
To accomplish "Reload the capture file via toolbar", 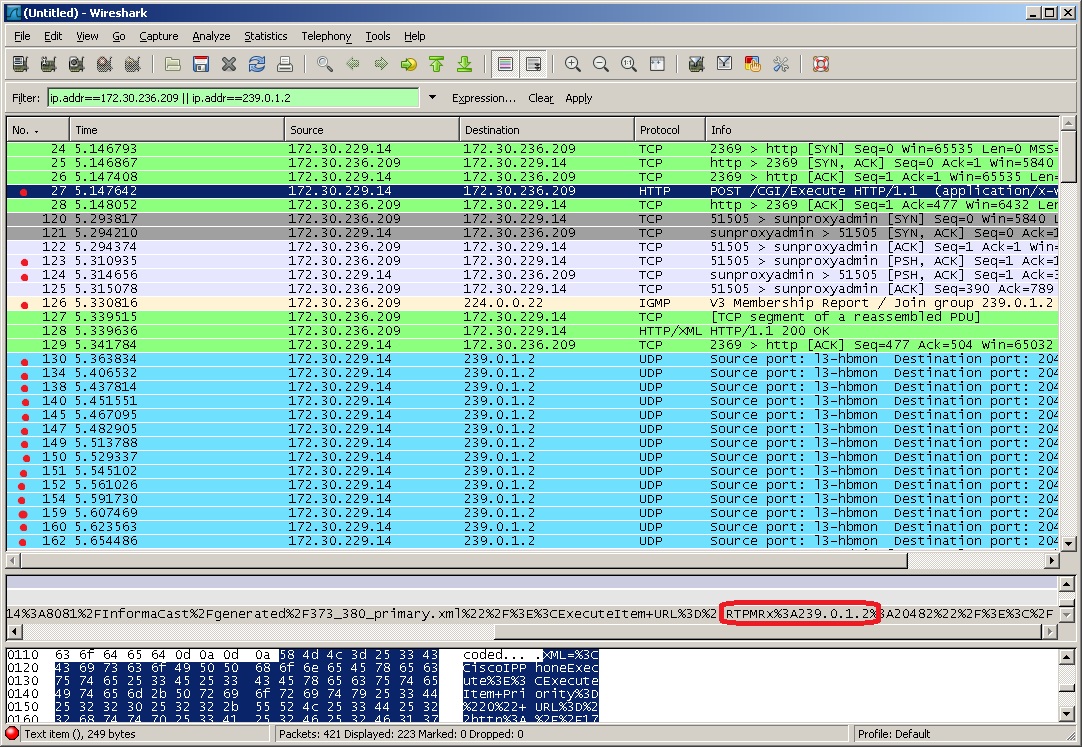I will 257,64.
